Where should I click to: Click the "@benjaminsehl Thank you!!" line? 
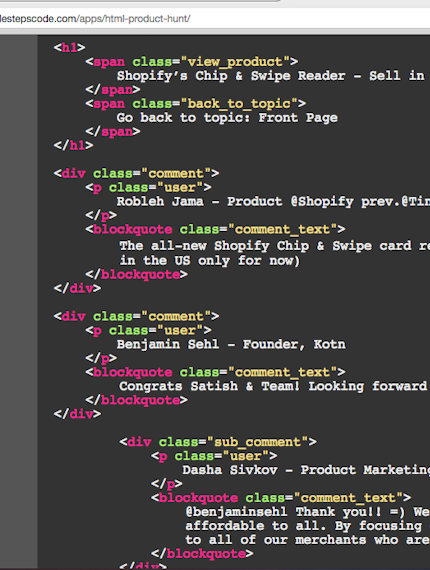click(308, 512)
